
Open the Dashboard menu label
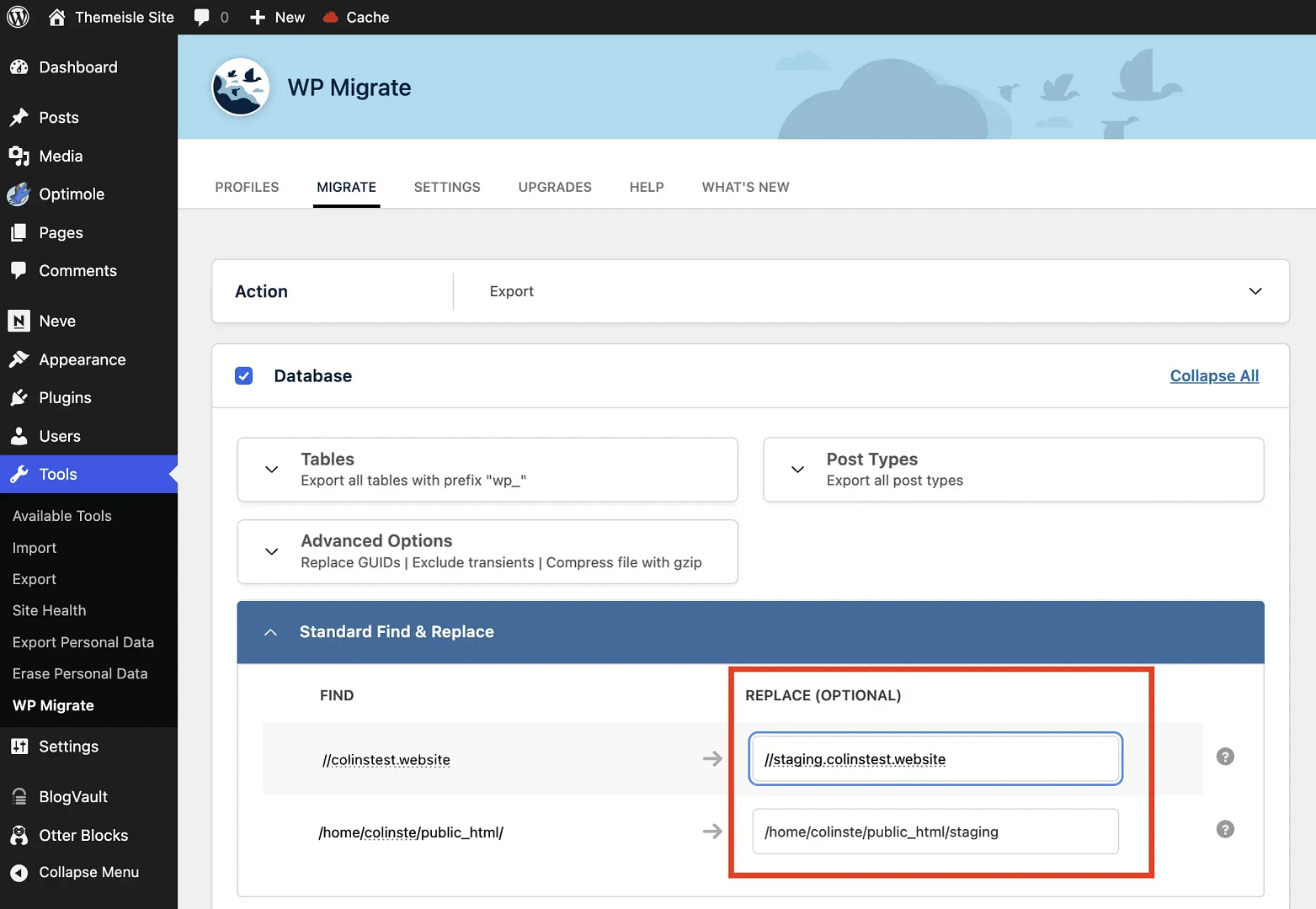click(x=78, y=67)
